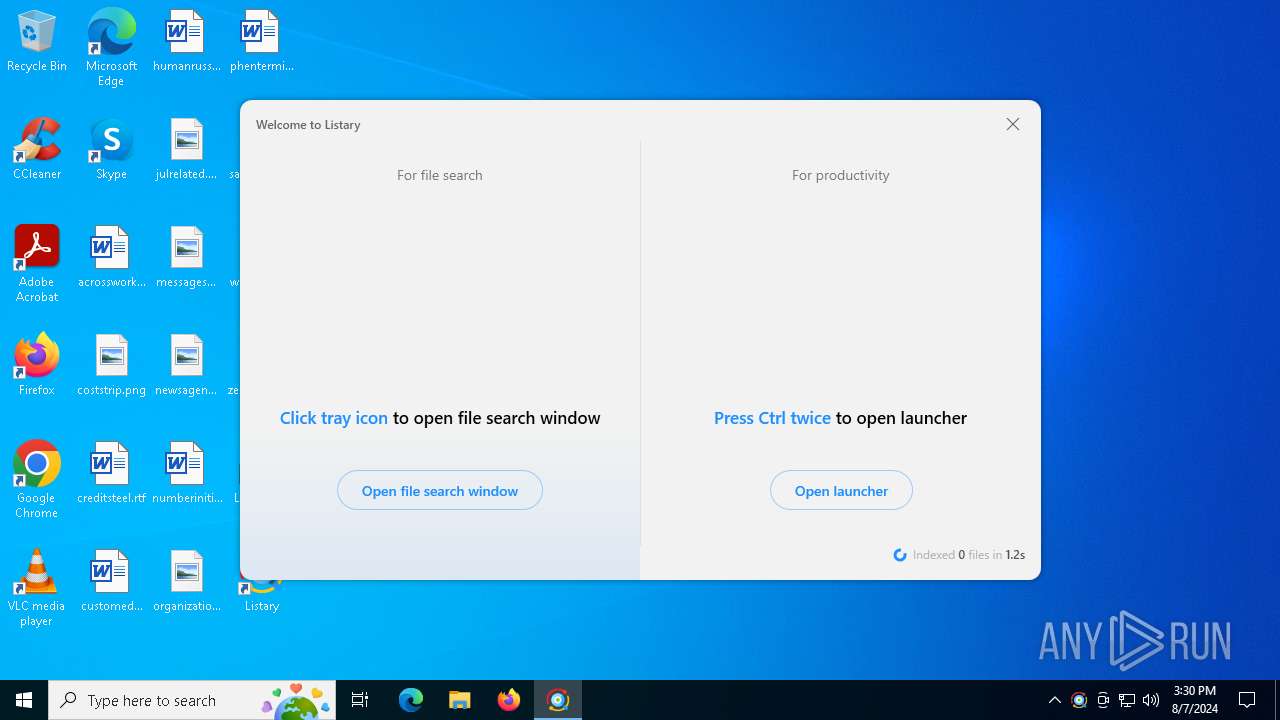This screenshot has height=720, width=1280.
Task: Select CCleaner desktop shortcut
Action: click(37, 150)
